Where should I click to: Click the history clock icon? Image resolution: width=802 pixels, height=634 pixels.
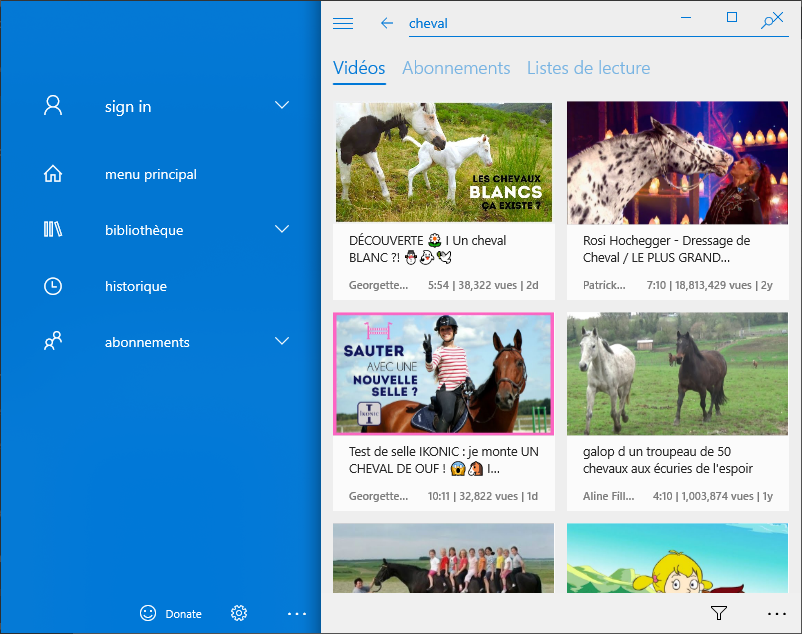click(53, 286)
